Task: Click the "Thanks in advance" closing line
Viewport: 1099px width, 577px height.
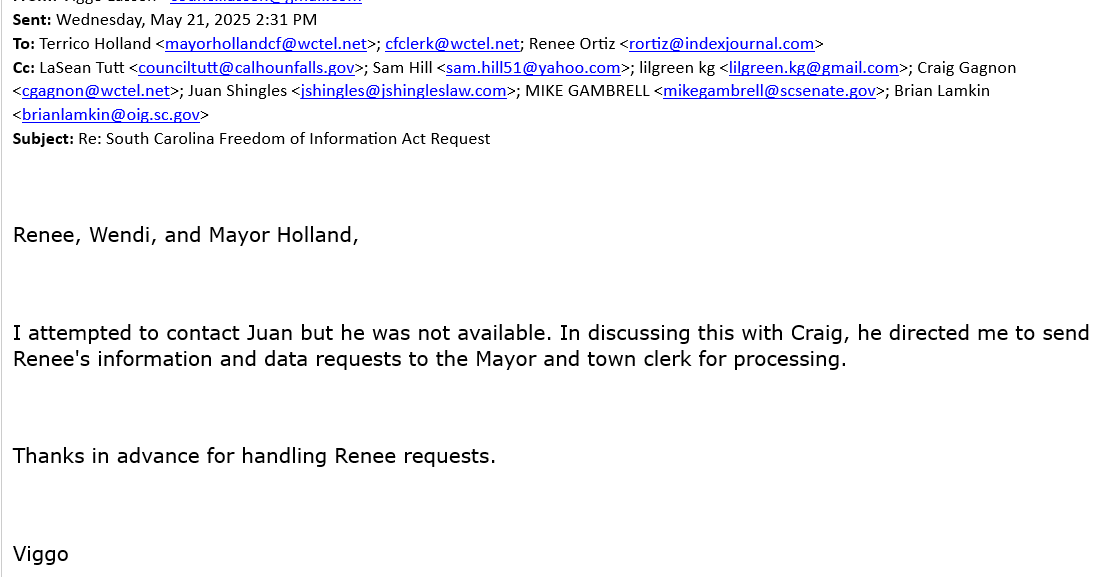Action: tap(254, 457)
